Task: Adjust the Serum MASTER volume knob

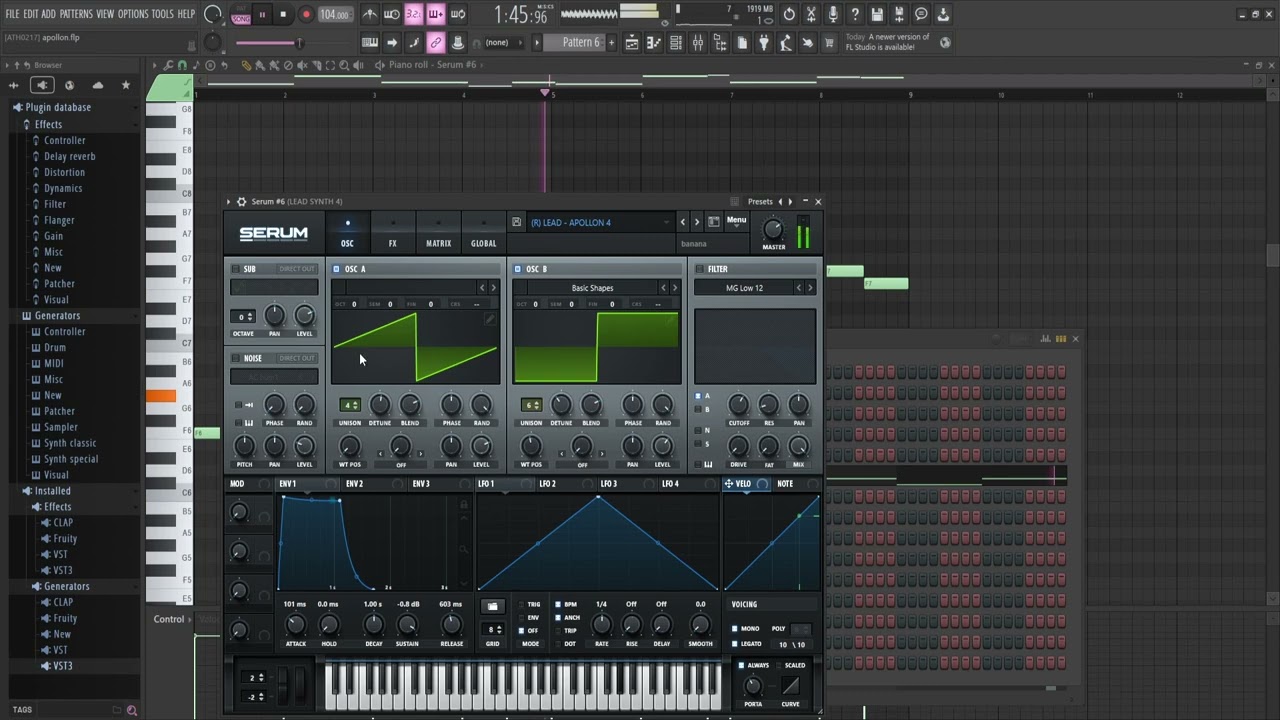Action: click(773, 229)
